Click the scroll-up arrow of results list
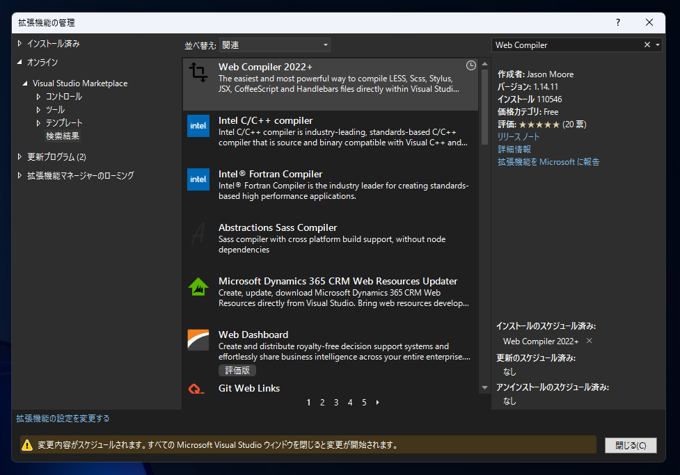 click(x=485, y=64)
